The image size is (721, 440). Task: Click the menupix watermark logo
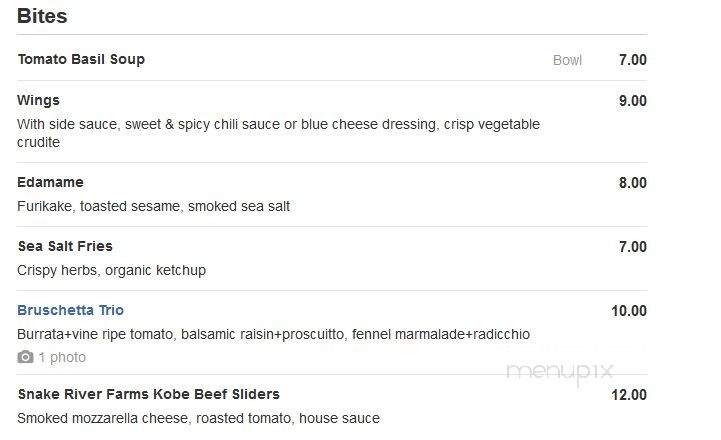tap(560, 371)
